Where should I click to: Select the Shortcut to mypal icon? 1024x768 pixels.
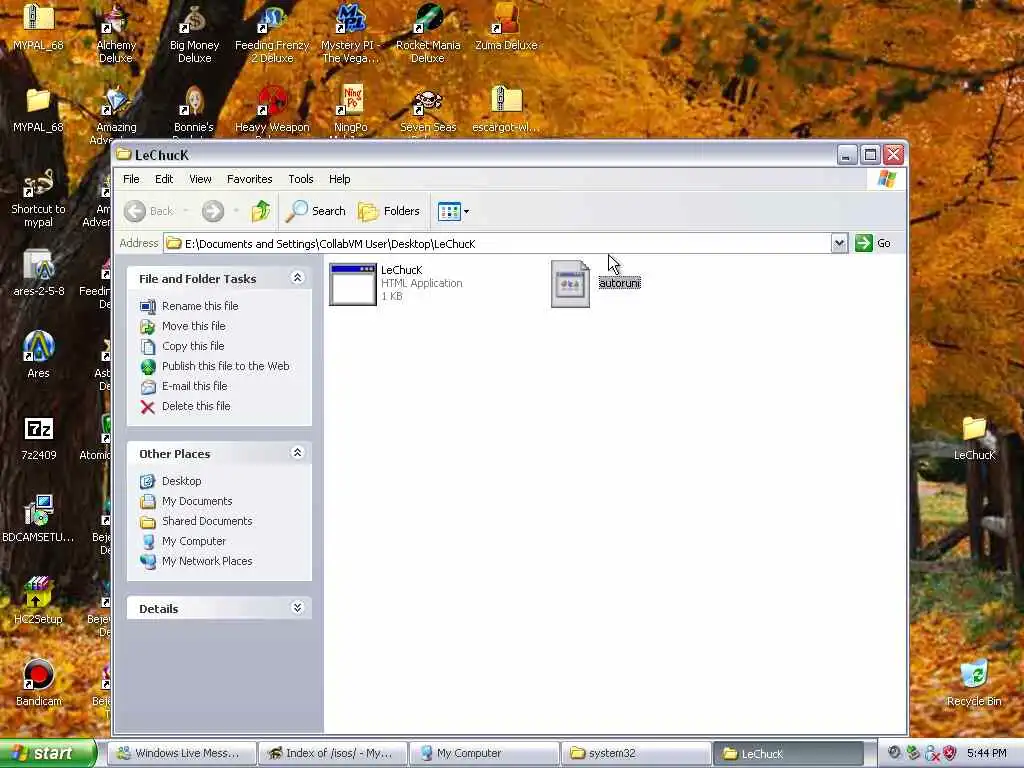pos(39,199)
